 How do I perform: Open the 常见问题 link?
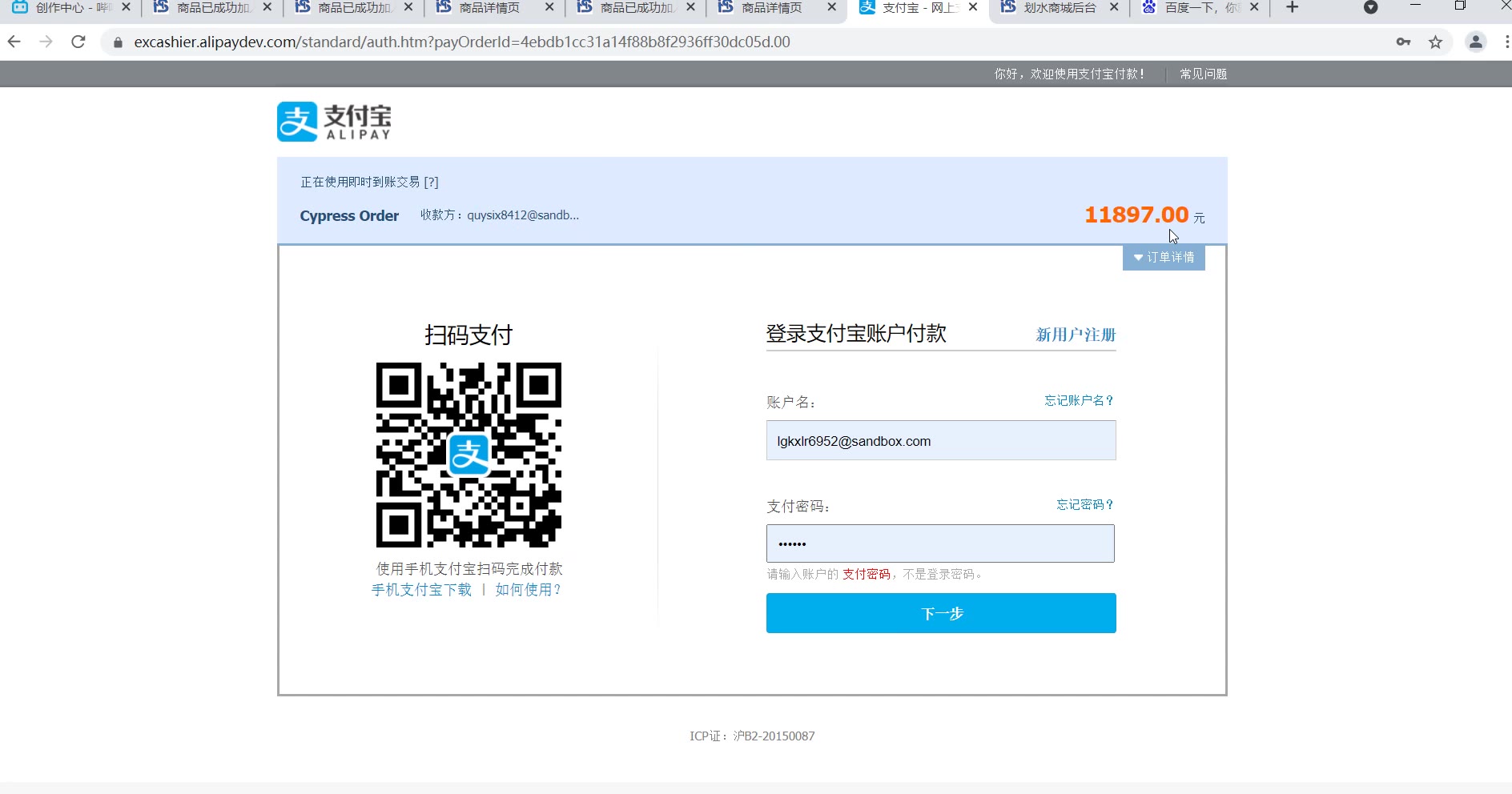(1203, 74)
